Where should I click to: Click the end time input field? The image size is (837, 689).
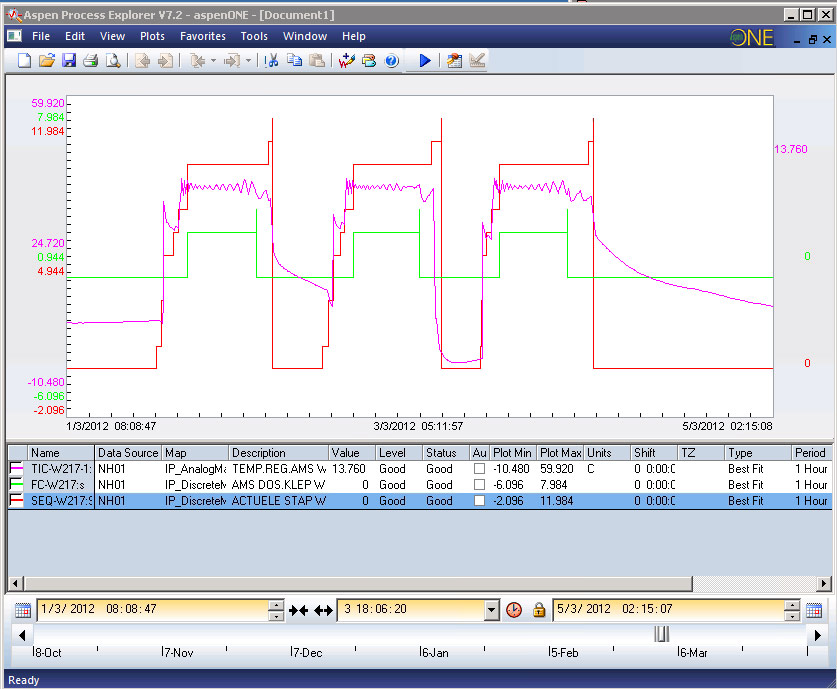tap(668, 609)
